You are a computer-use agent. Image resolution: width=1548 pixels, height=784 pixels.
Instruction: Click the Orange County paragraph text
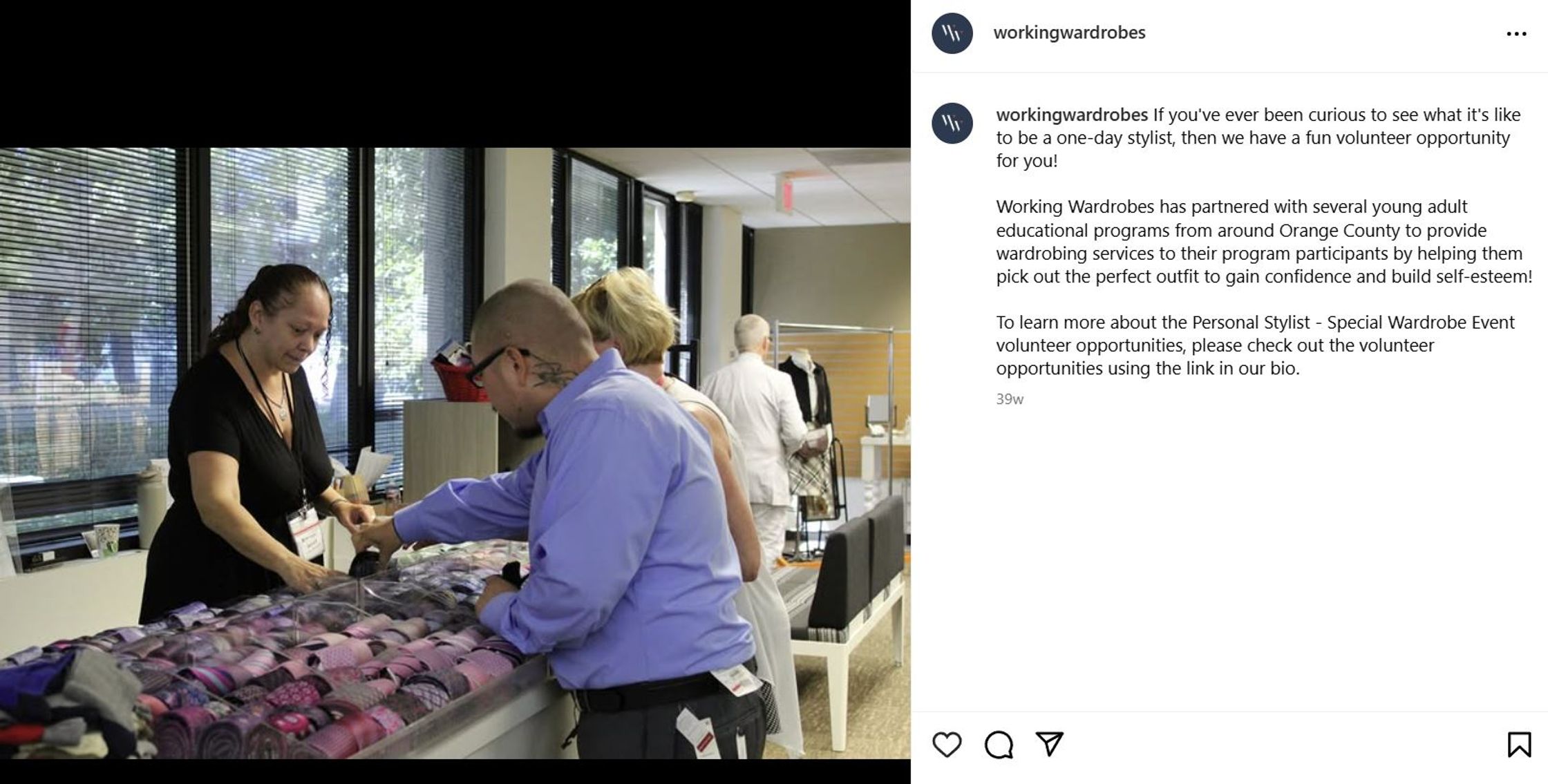point(1264,242)
